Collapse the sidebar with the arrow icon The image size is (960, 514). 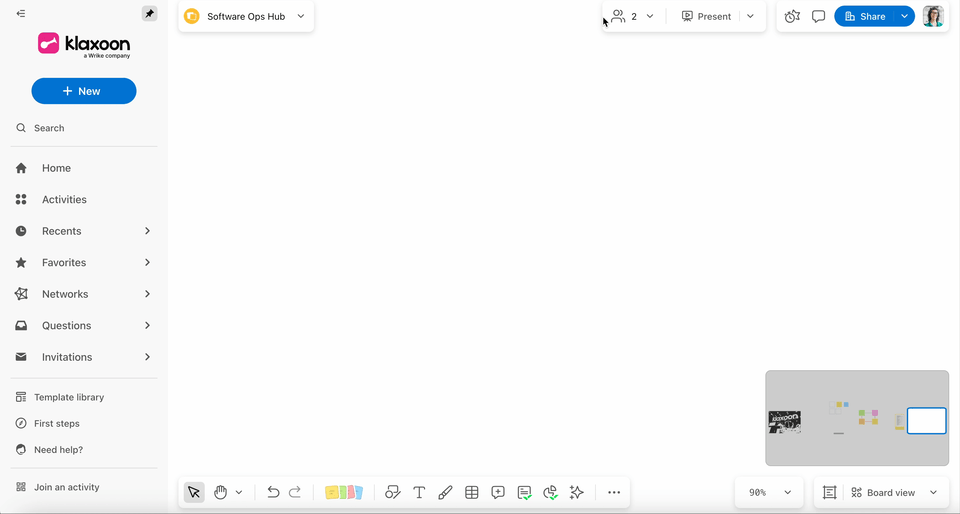[21, 13]
